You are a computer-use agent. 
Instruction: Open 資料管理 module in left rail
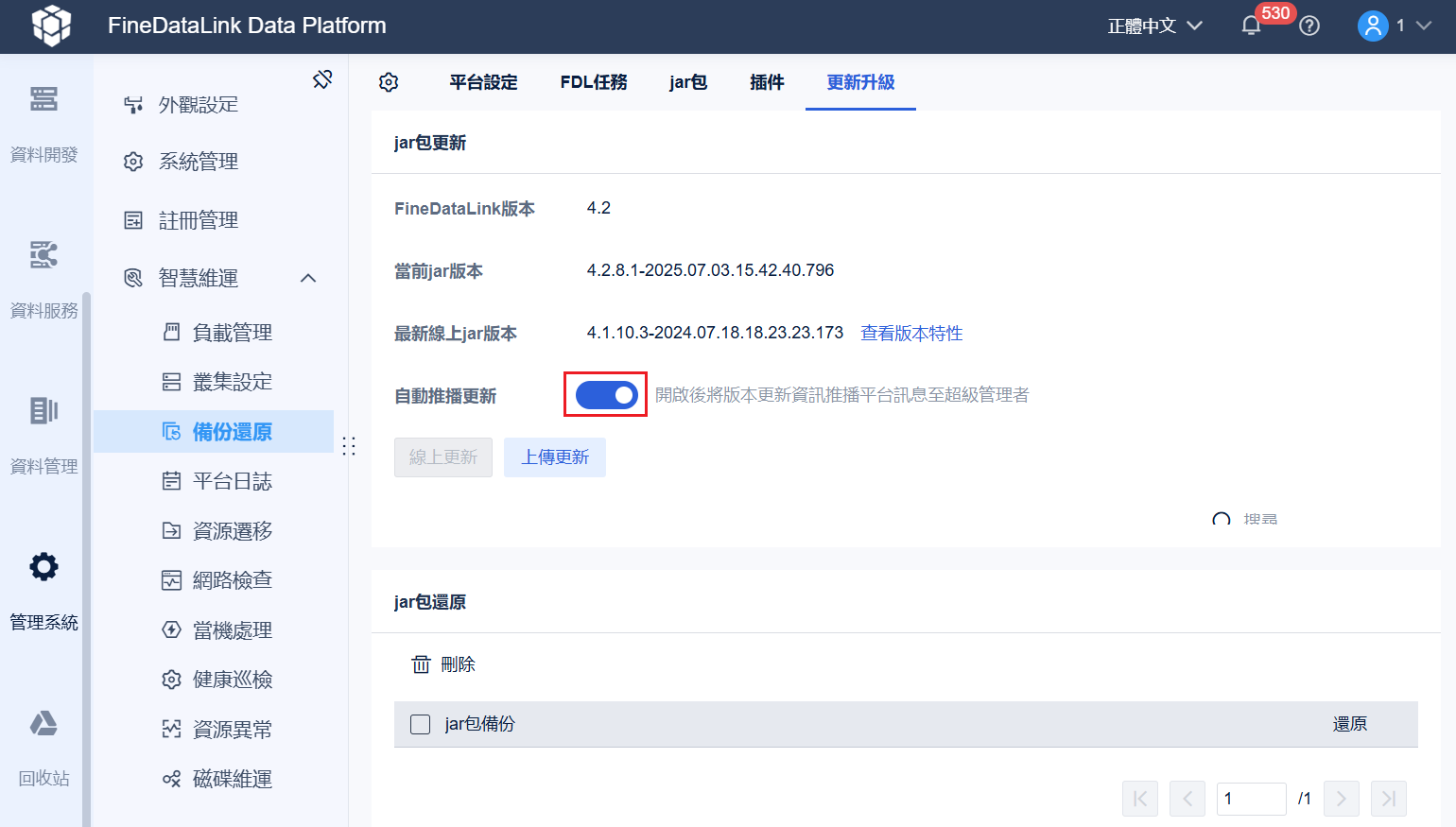[x=43, y=435]
